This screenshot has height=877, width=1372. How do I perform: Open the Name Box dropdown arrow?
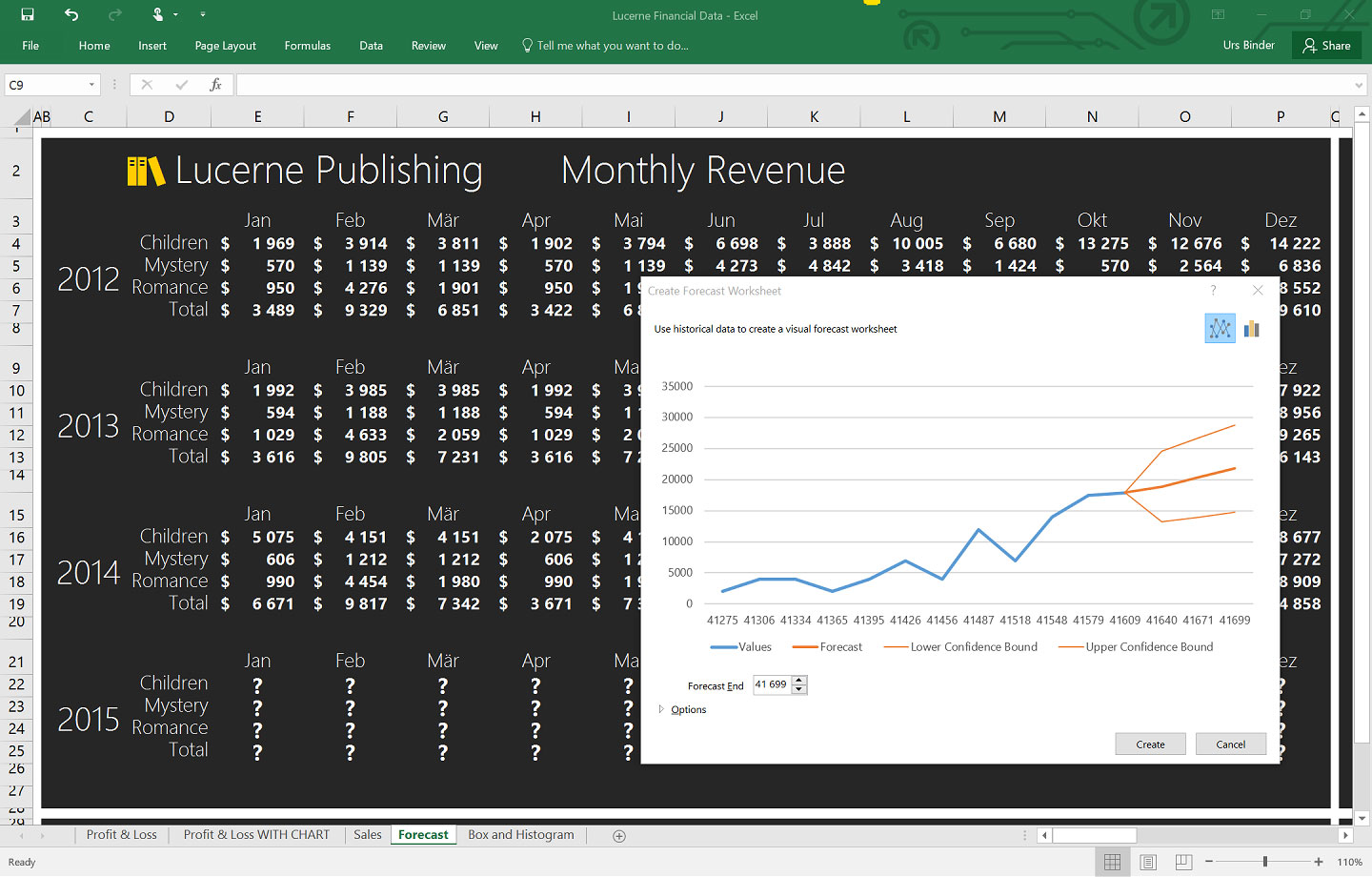click(x=91, y=85)
